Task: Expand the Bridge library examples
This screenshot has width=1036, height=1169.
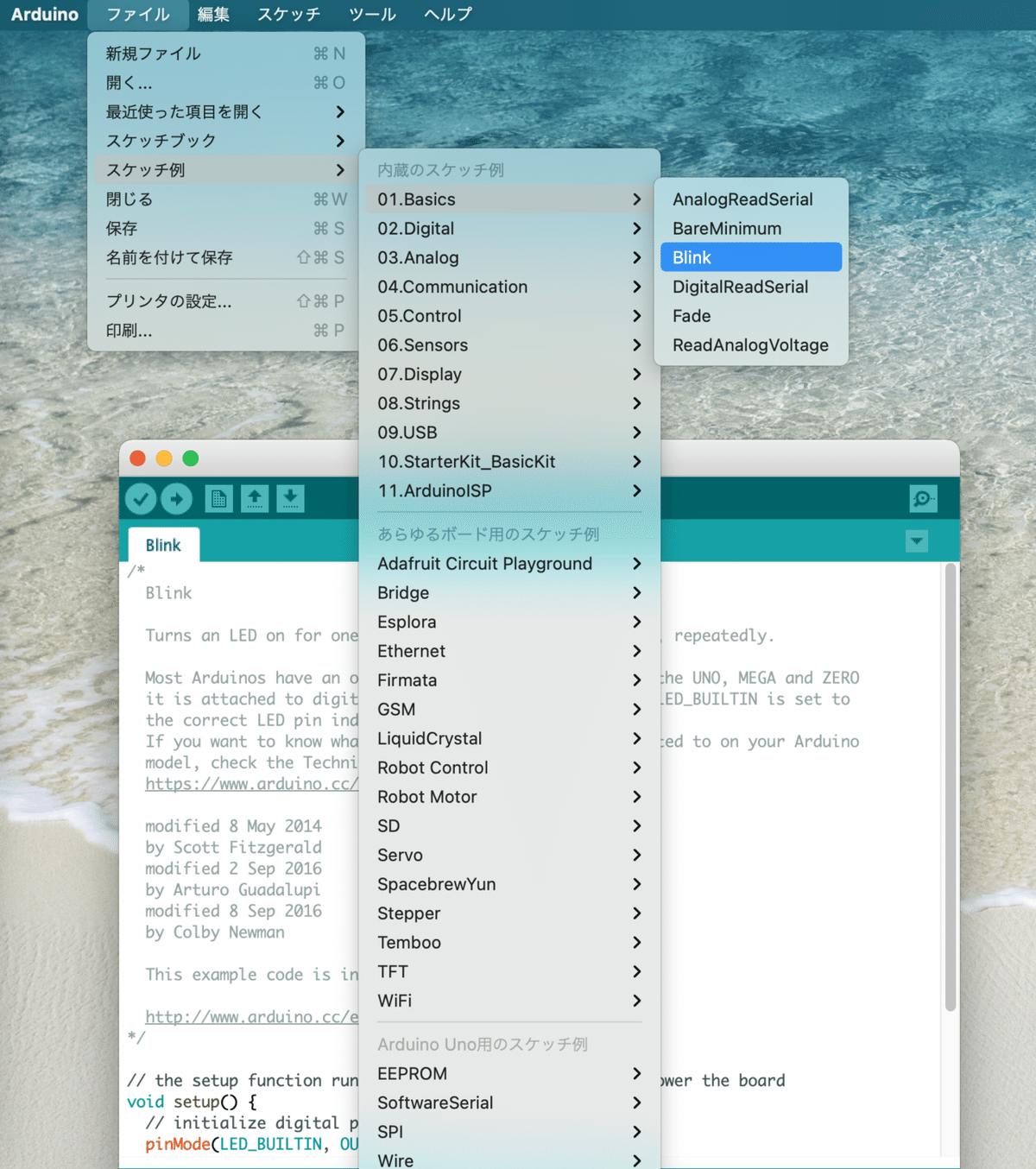Action: [509, 593]
